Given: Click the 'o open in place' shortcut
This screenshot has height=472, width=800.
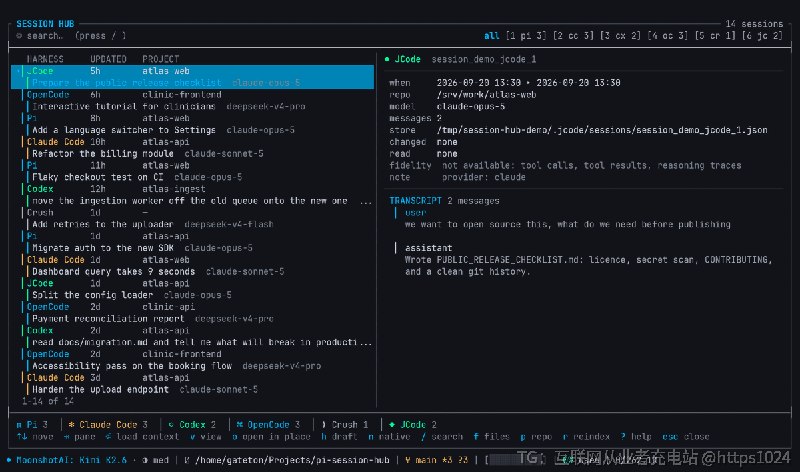Looking at the screenshot, I should pyautogui.click(x=271, y=437).
